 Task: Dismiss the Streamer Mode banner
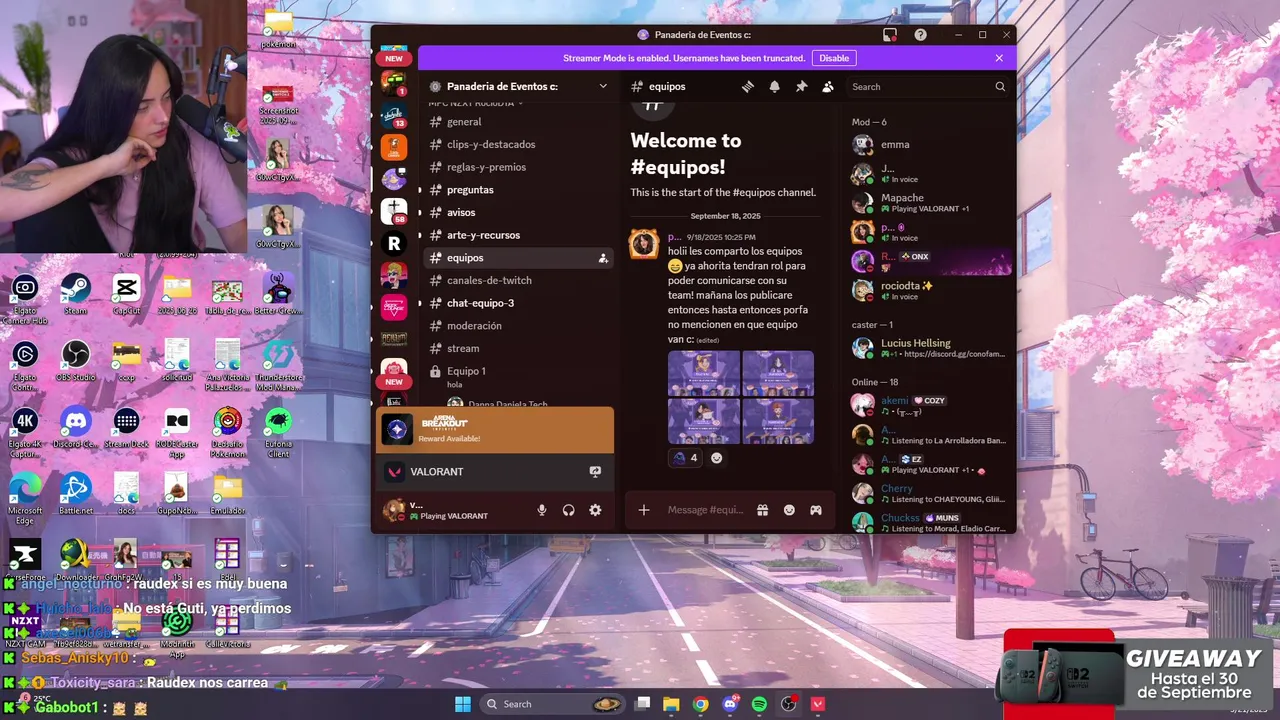(x=999, y=58)
